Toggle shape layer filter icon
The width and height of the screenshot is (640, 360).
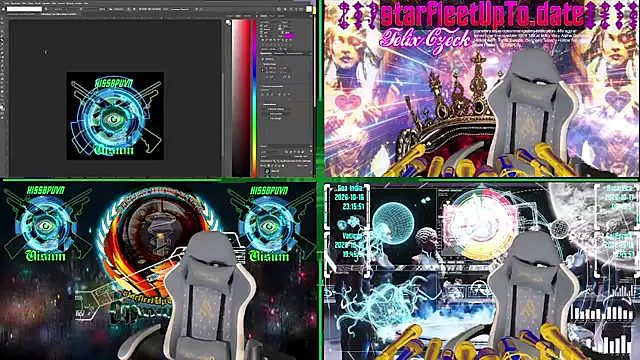(x=298, y=152)
